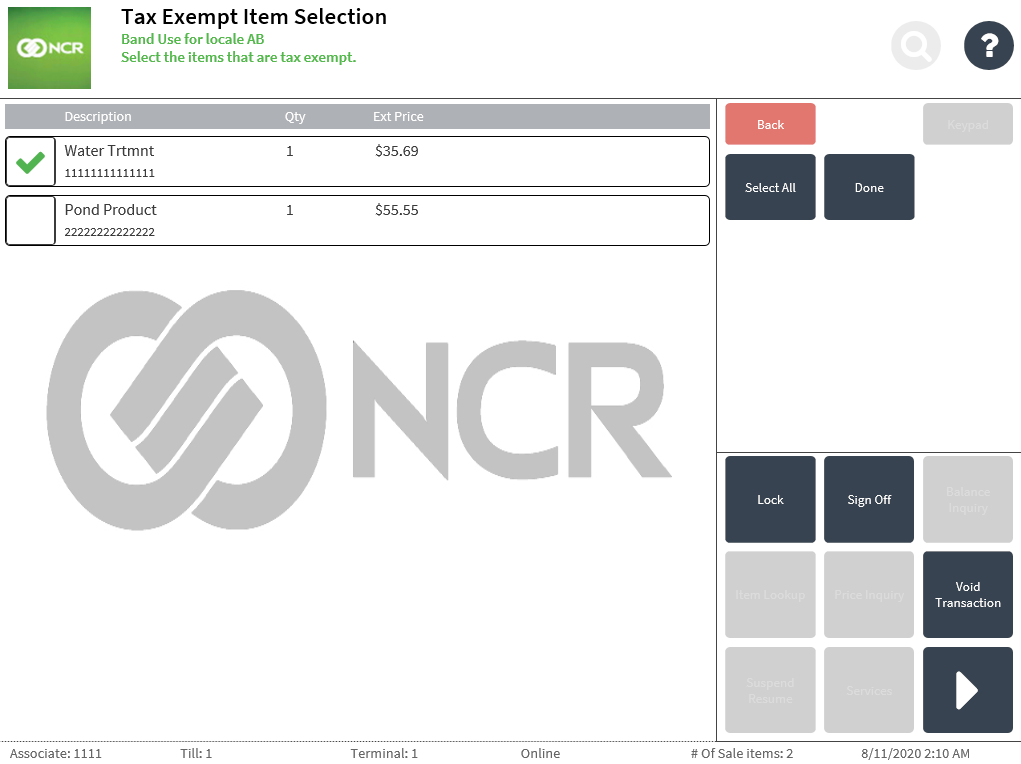The width and height of the screenshot is (1021, 764).
Task: Click the Lock button
Action: [770, 500]
